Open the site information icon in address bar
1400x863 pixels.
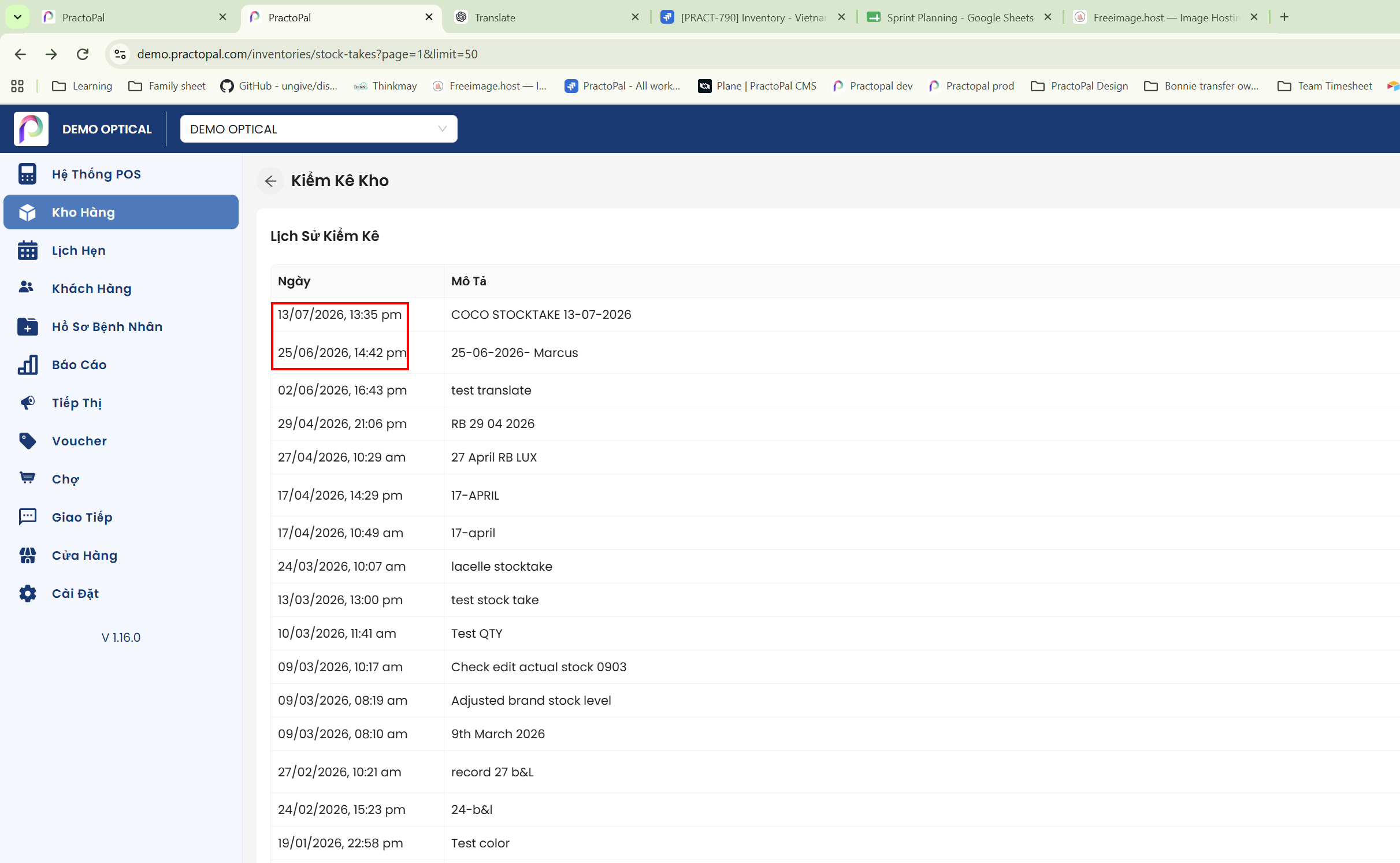click(120, 54)
